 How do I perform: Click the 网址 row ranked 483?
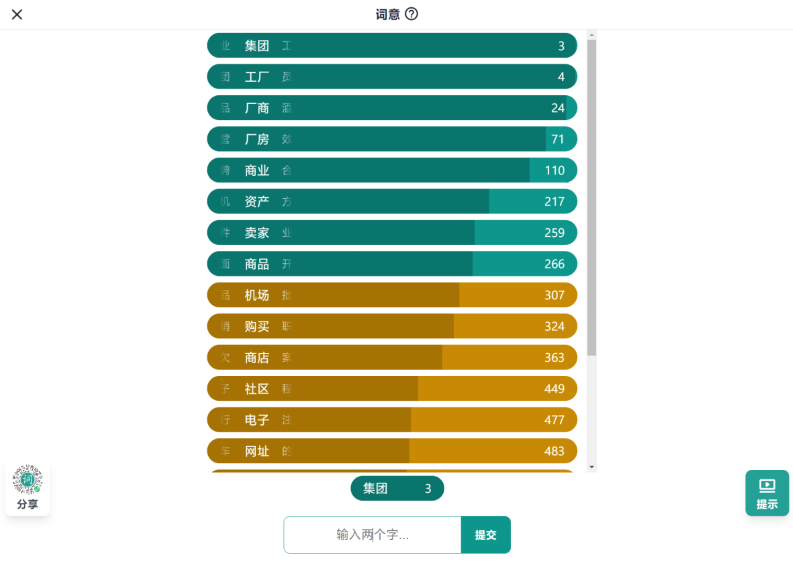point(392,451)
